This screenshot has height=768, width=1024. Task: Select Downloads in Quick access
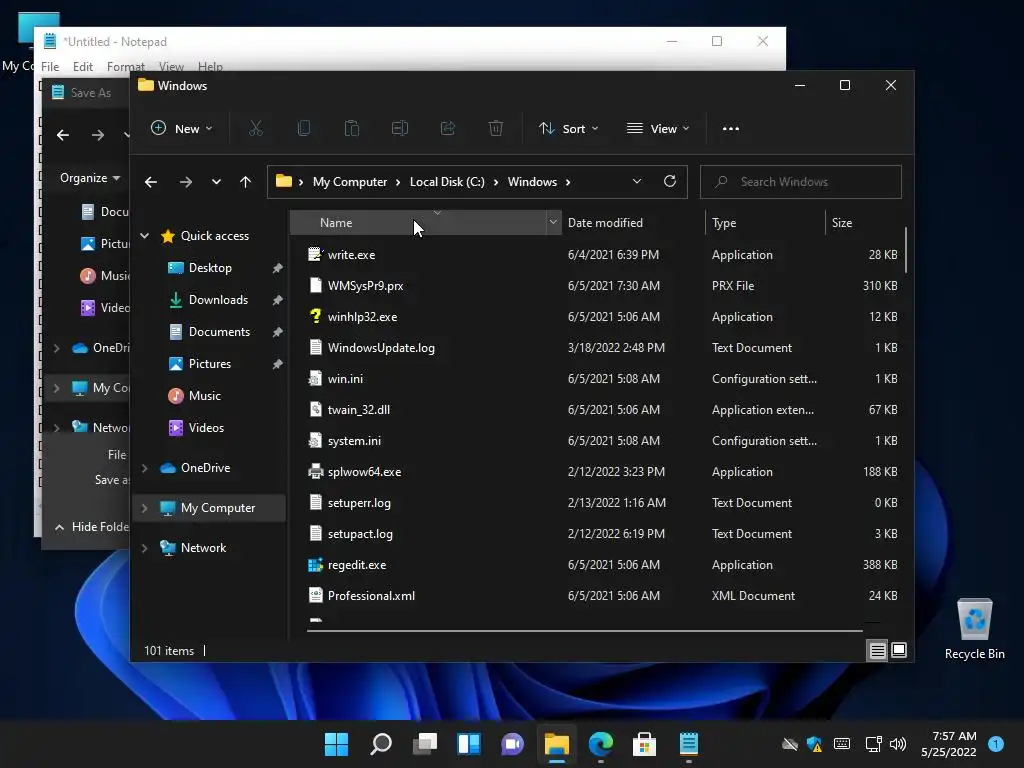218,300
